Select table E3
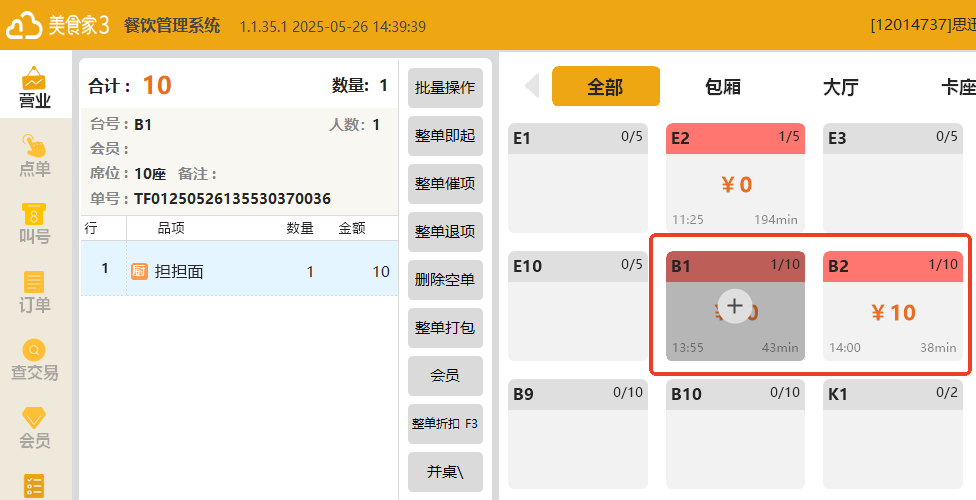The height and width of the screenshot is (500, 976). (893, 177)
